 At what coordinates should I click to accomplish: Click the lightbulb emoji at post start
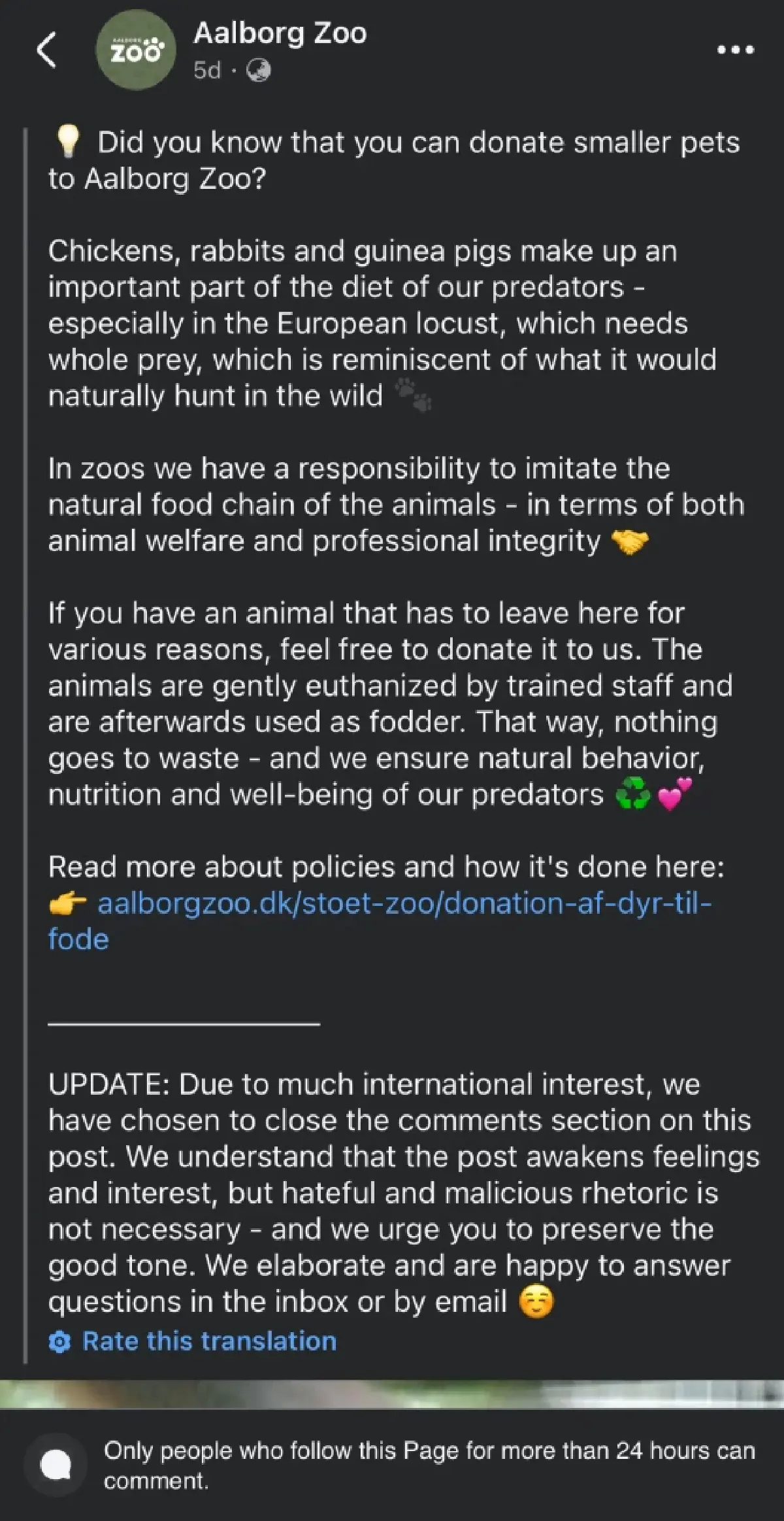tap(66, 142)
